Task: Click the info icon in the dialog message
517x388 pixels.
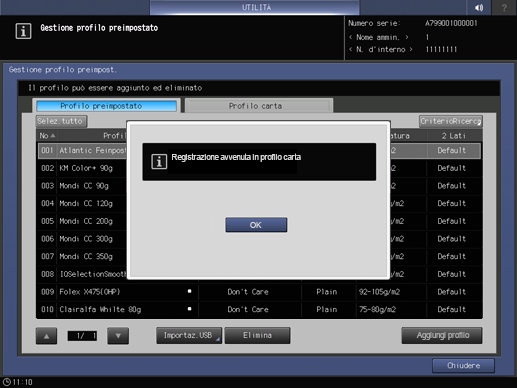Action: pos(159,162)
